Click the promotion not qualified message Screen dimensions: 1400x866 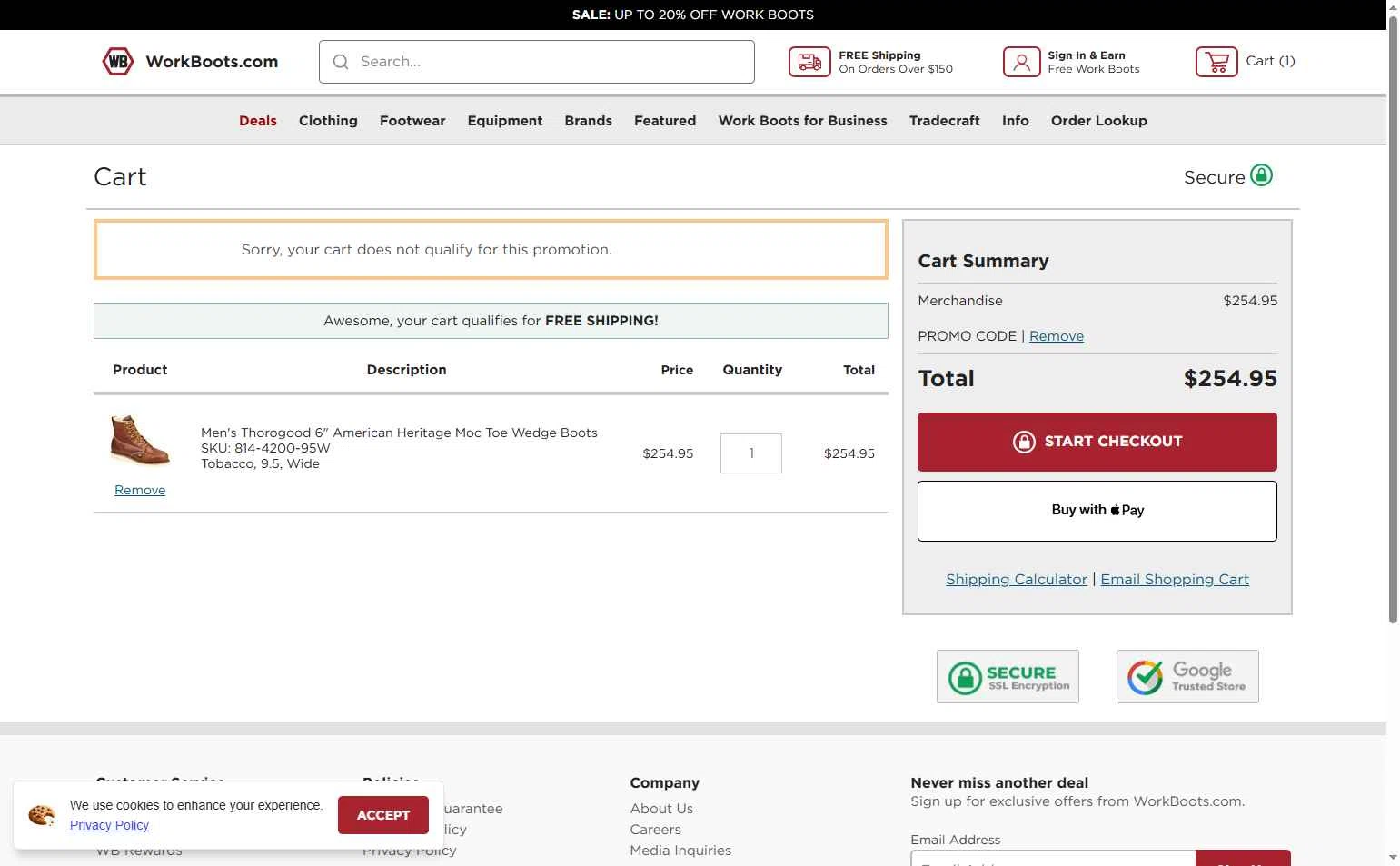pyautogui.click(x=491, y=249)
